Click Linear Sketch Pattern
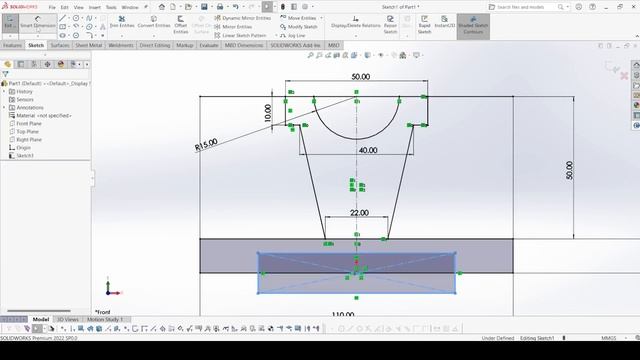The width and height of the screenshot is (640, 360). (x=240, y=36)
